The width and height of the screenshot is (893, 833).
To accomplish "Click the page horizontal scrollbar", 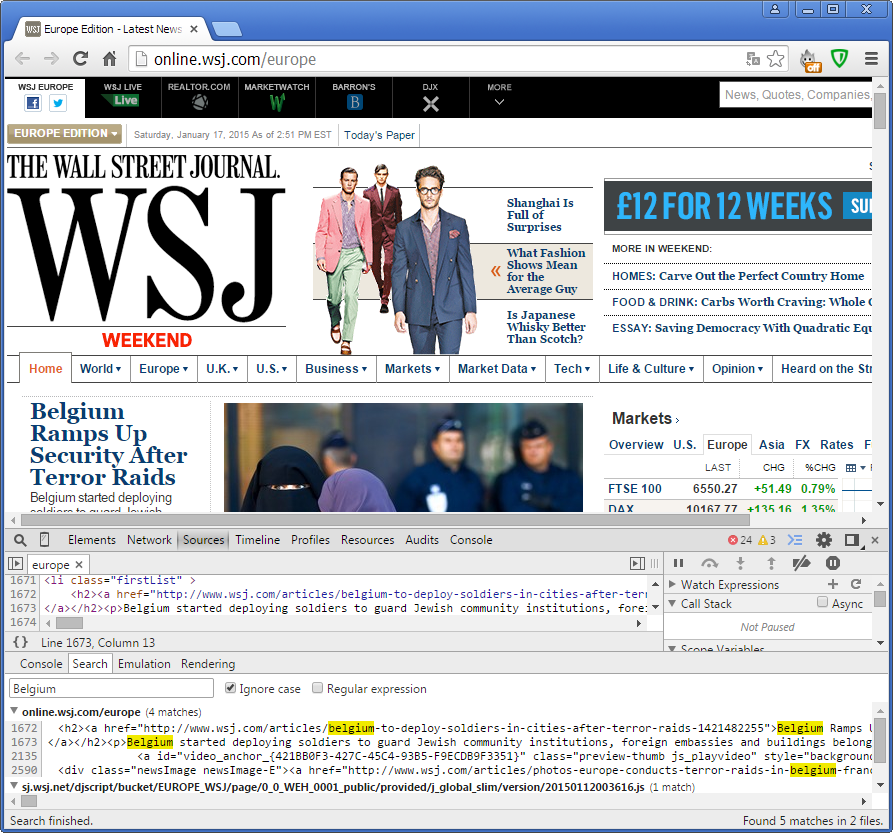I will click(x=385, y=520).
